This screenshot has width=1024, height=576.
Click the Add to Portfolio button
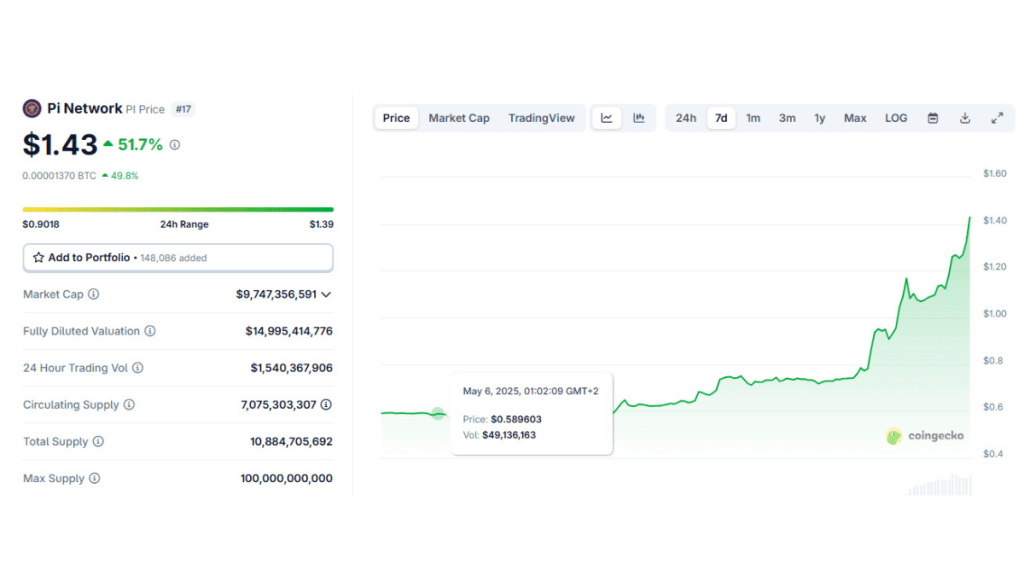[x=178, y=258]
